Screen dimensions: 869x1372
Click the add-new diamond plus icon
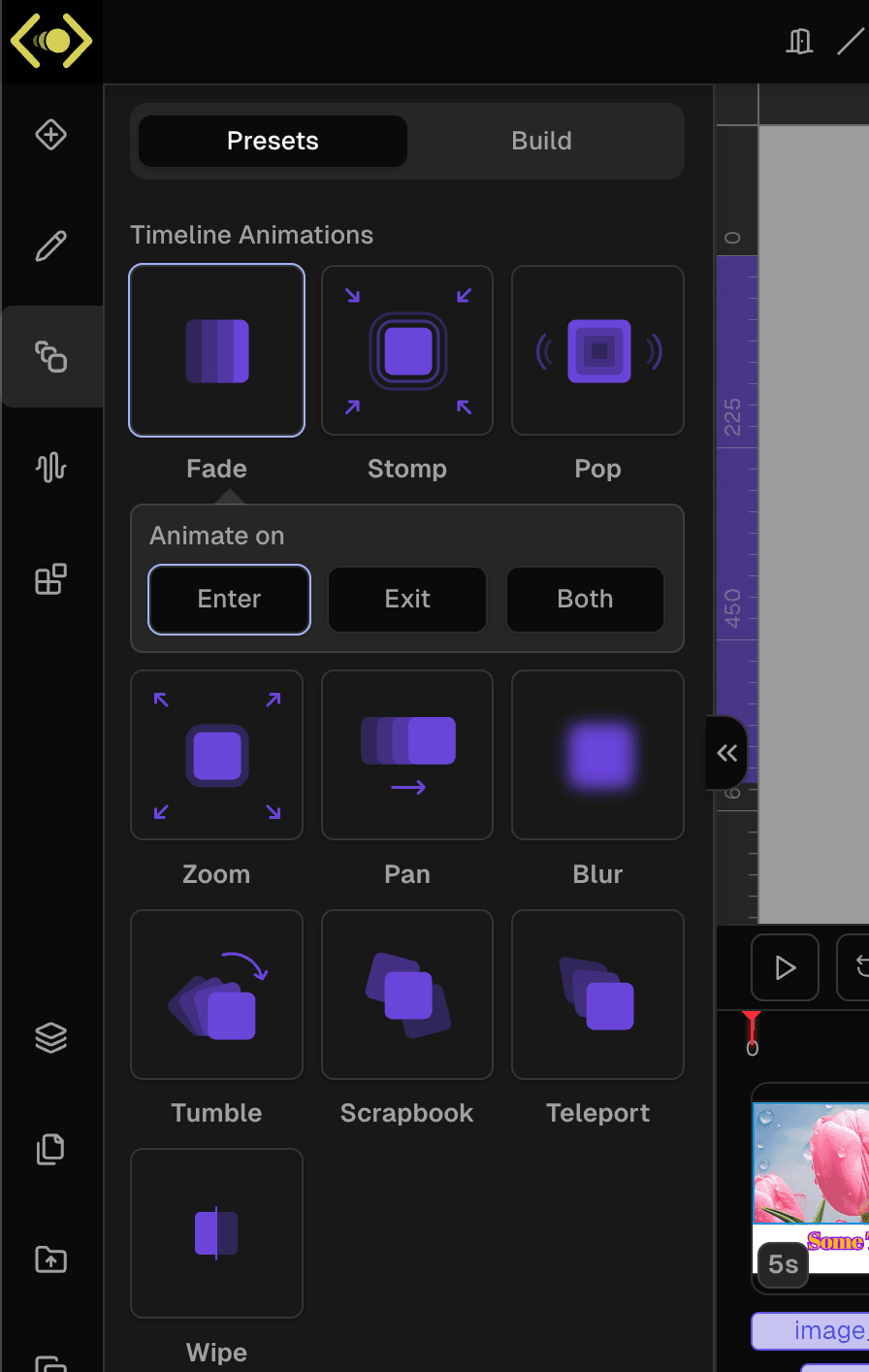(x=50, y=135)
